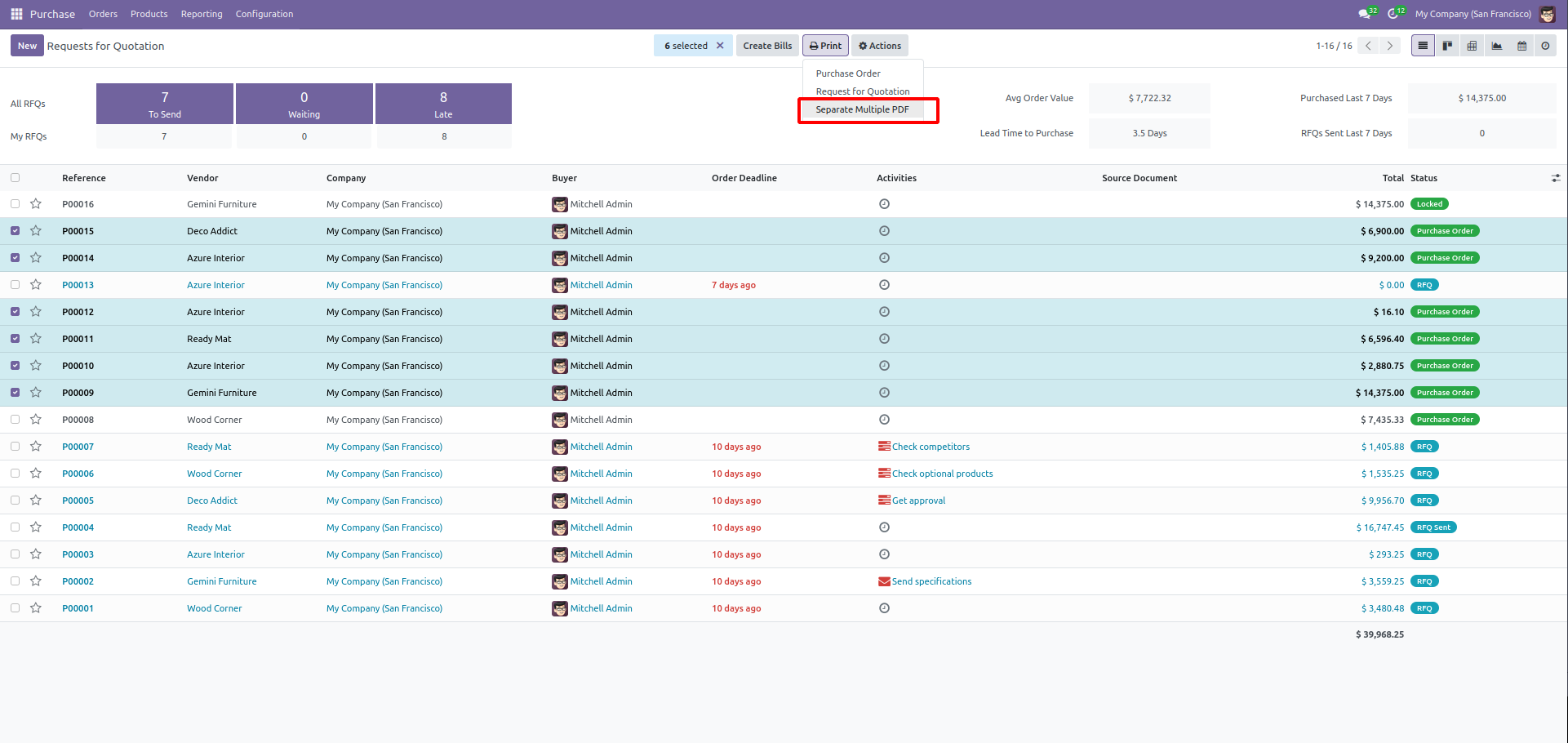Open optional columns selector in table header
The image size is (1568, 743).
click(1556, 178)
